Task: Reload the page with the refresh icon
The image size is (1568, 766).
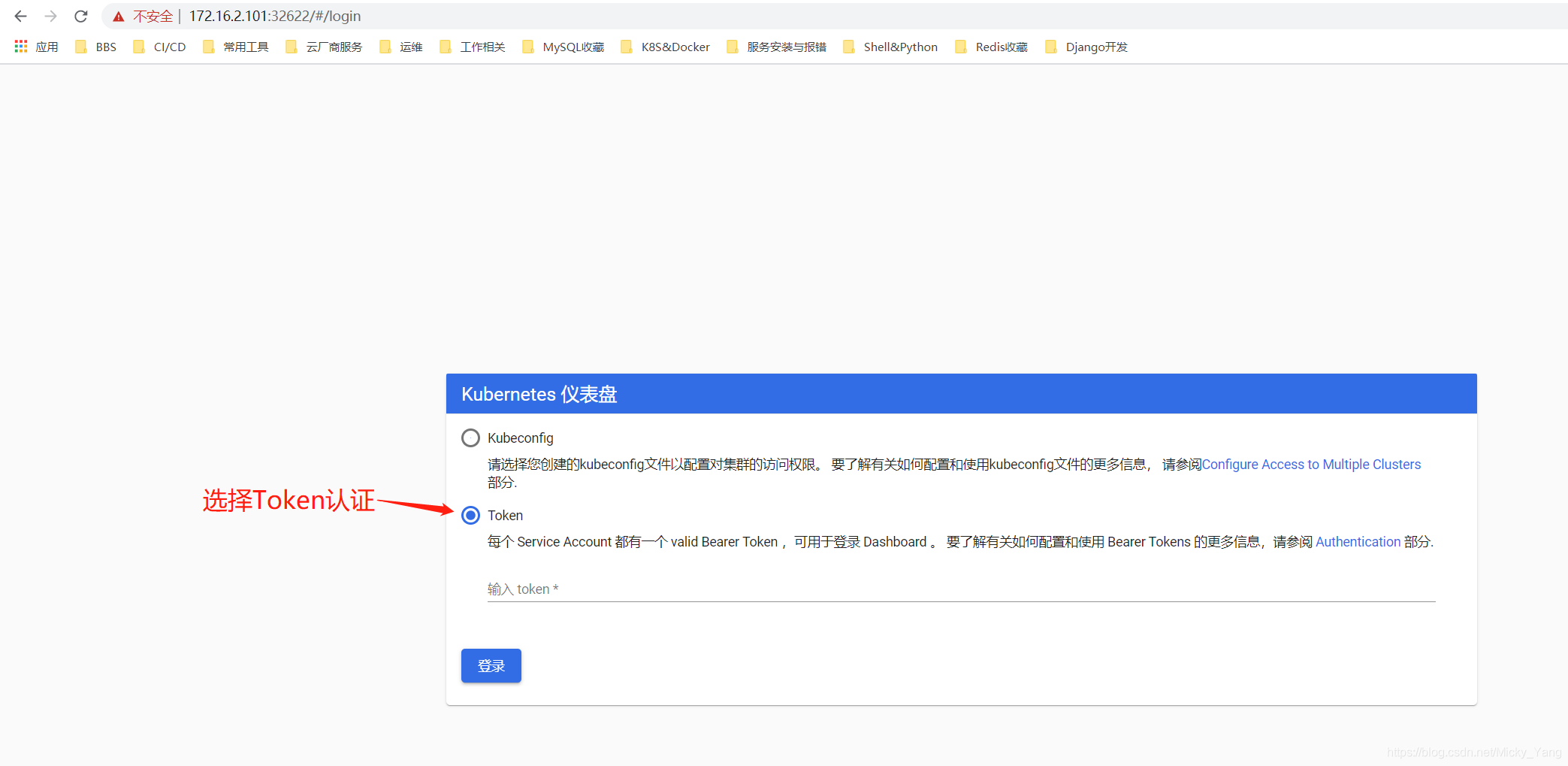Action: [81, 16]
